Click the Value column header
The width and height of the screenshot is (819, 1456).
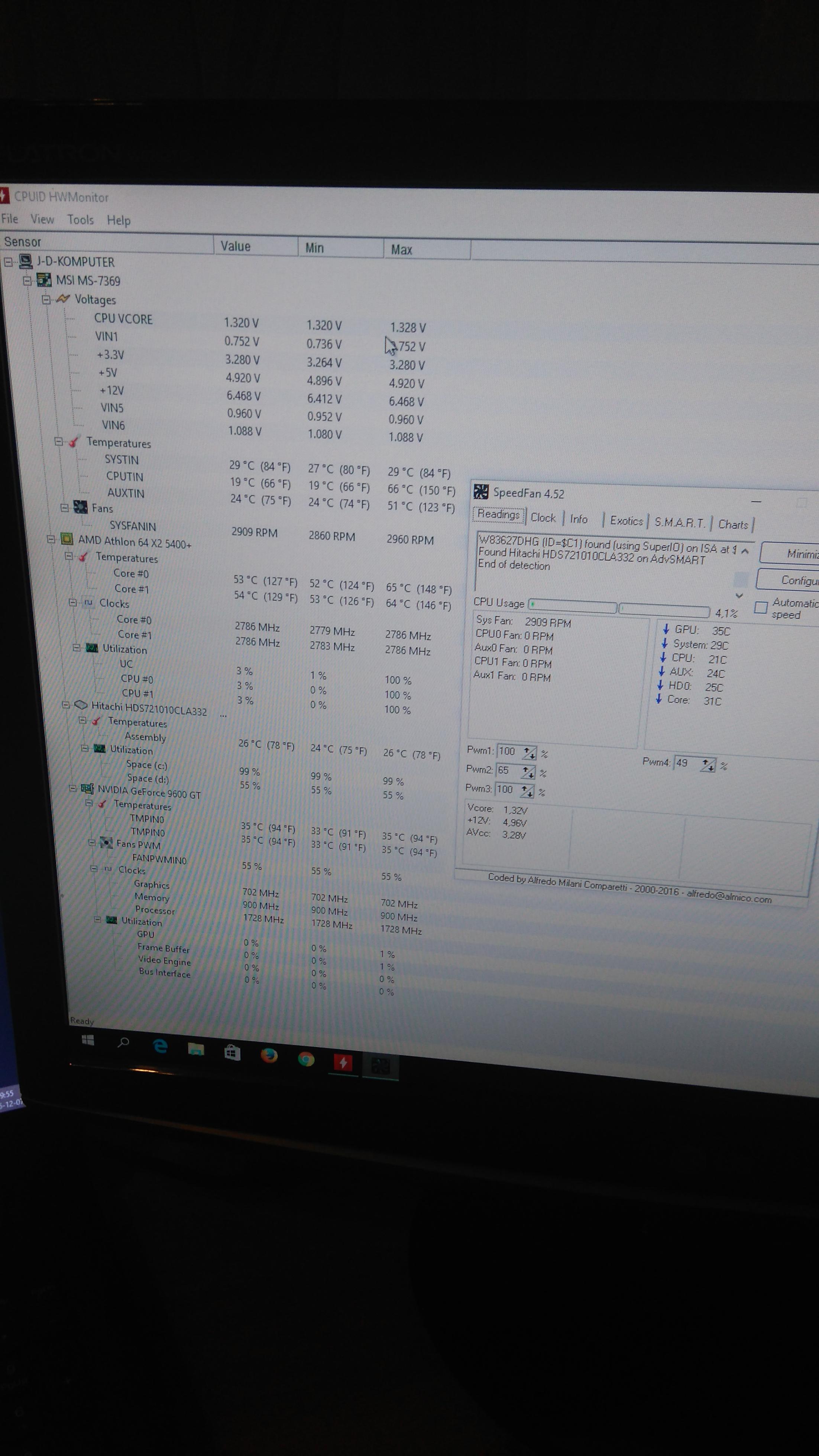[256, 246]
